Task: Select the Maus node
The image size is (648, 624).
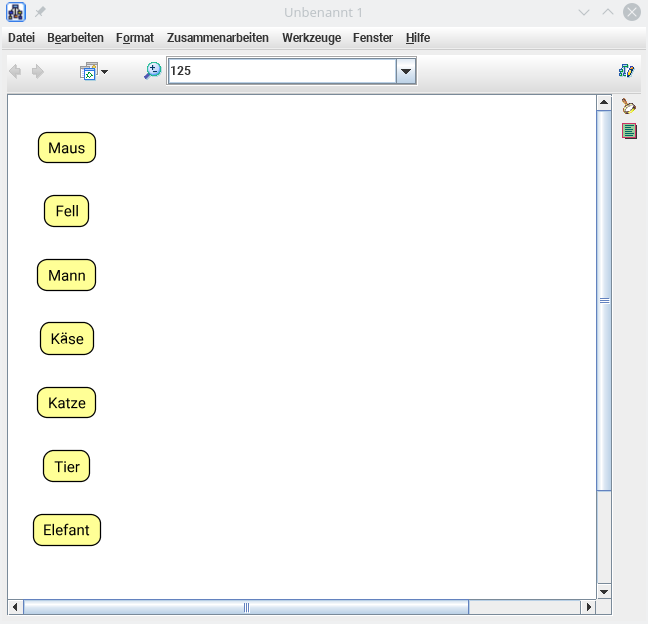Action: click(x=67, y=148)
